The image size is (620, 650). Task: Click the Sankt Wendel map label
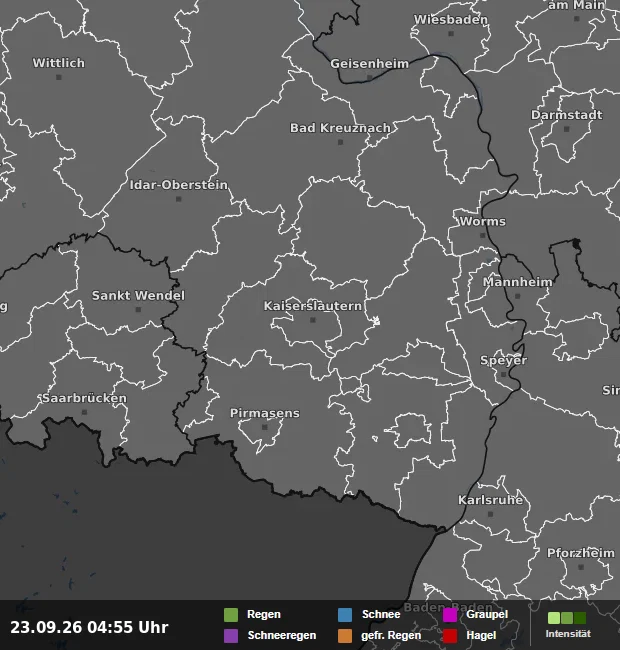[138, 296]
